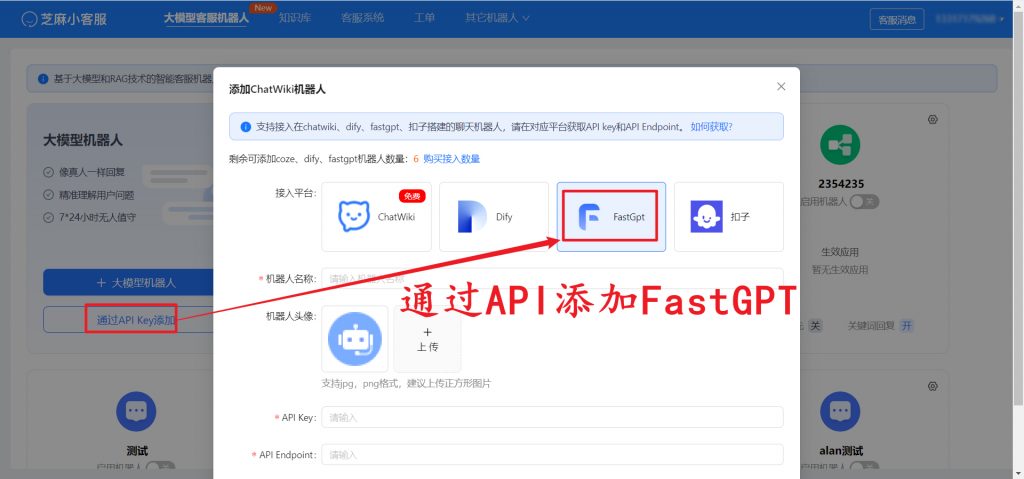Open the 工单 tab
The image size is (1024, 479).
click(424, 18)
